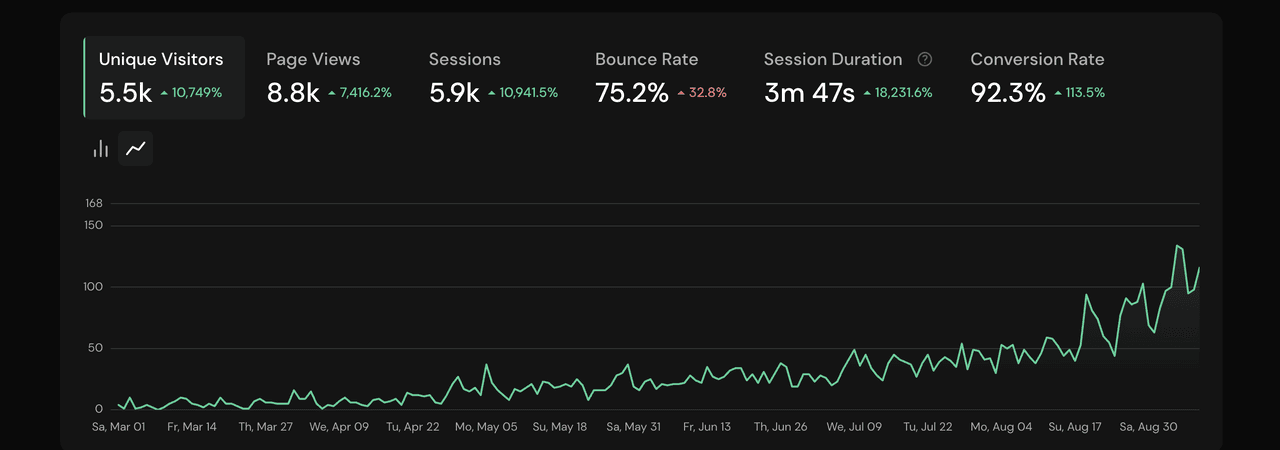
Task: Click trend arrow next to 18,231.6%
Action: coord(867,93)
